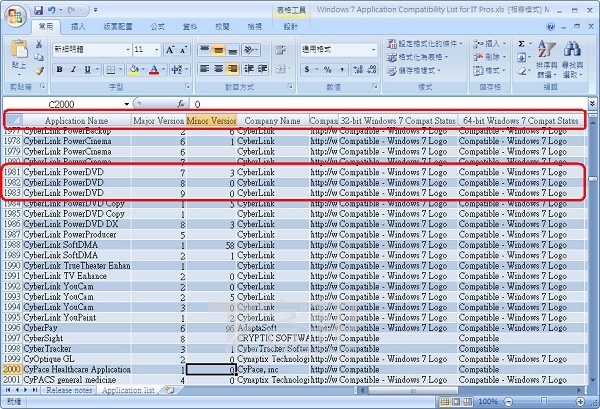Toggle italic formatting
Screen dimensions: 600x409
73,70
